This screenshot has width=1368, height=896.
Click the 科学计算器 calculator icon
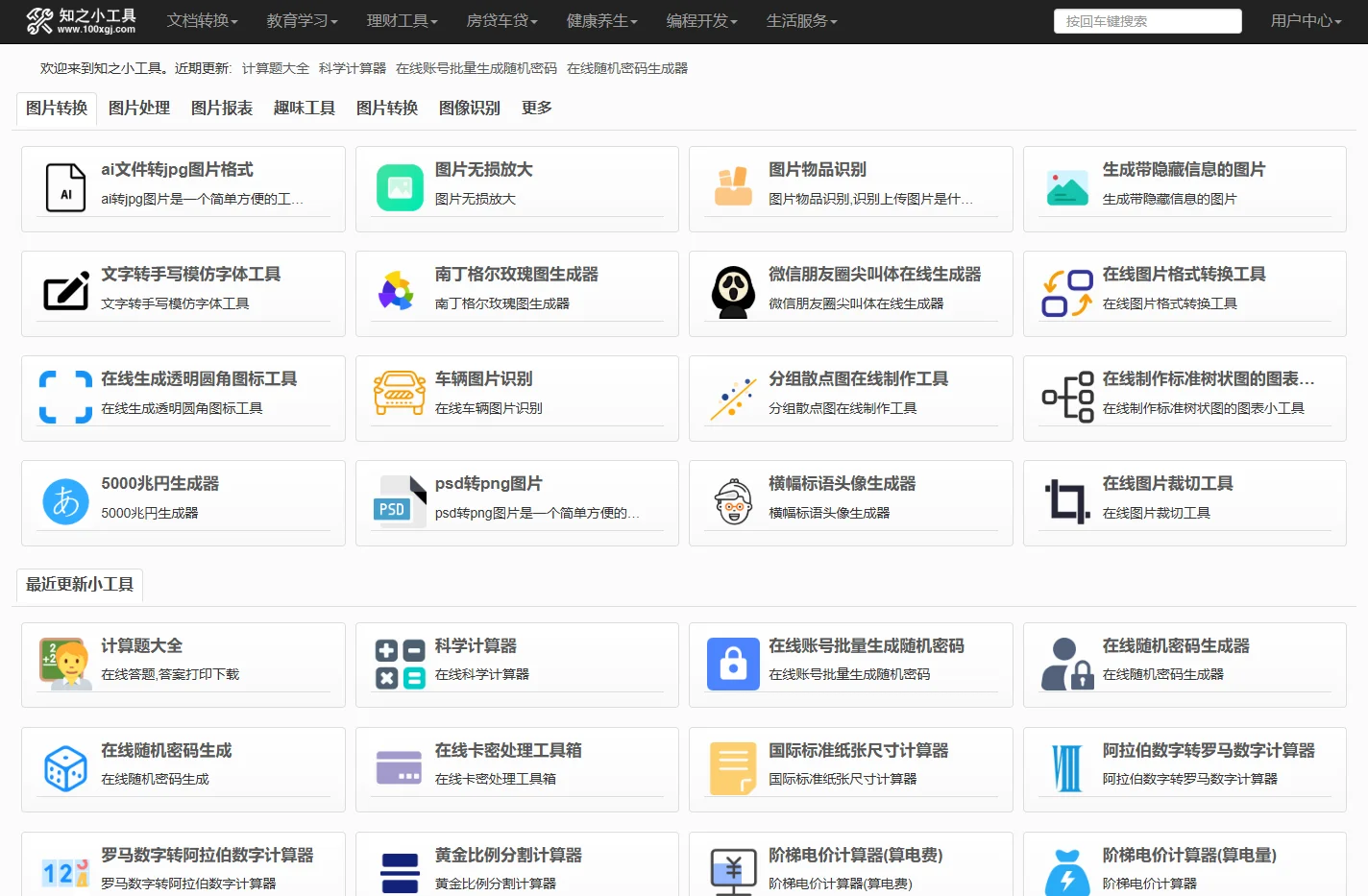tap(400, 665)
